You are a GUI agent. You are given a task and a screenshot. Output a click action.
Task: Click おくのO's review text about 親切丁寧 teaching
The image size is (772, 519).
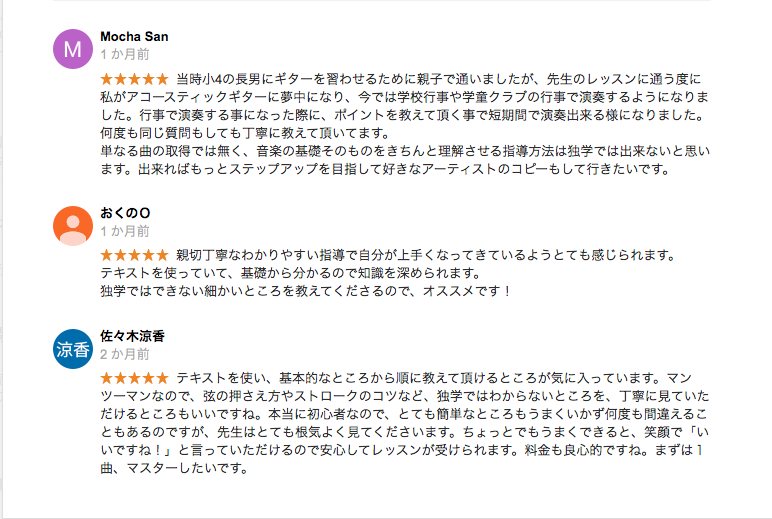[400, 256]
